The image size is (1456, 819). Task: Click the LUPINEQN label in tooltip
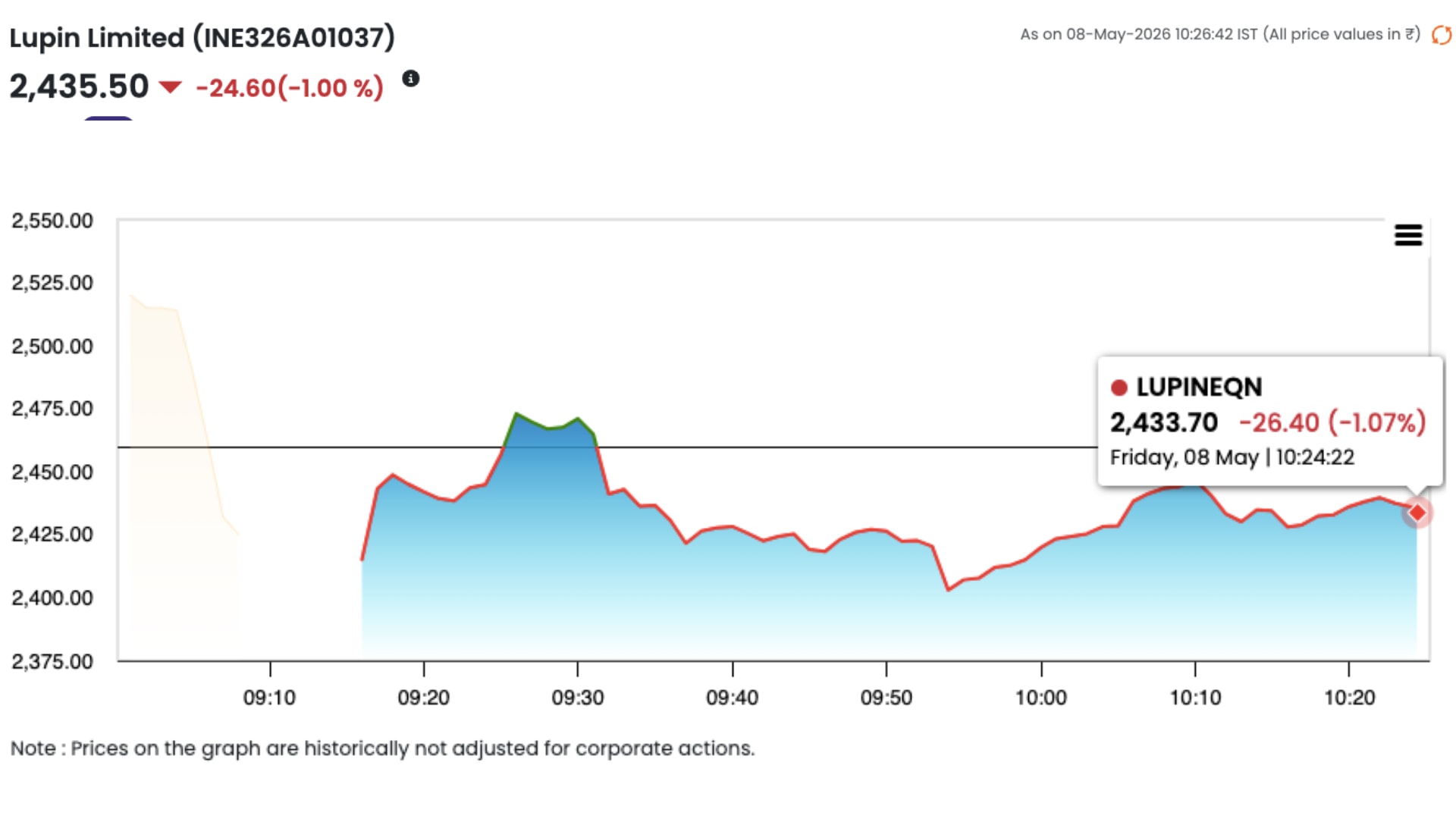(1199, 388)
